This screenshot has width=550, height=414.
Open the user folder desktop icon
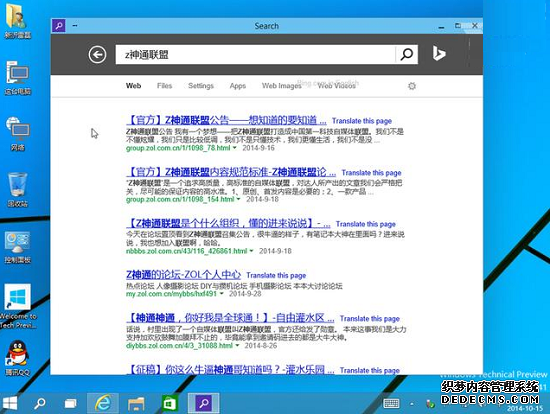pos(17,20)
